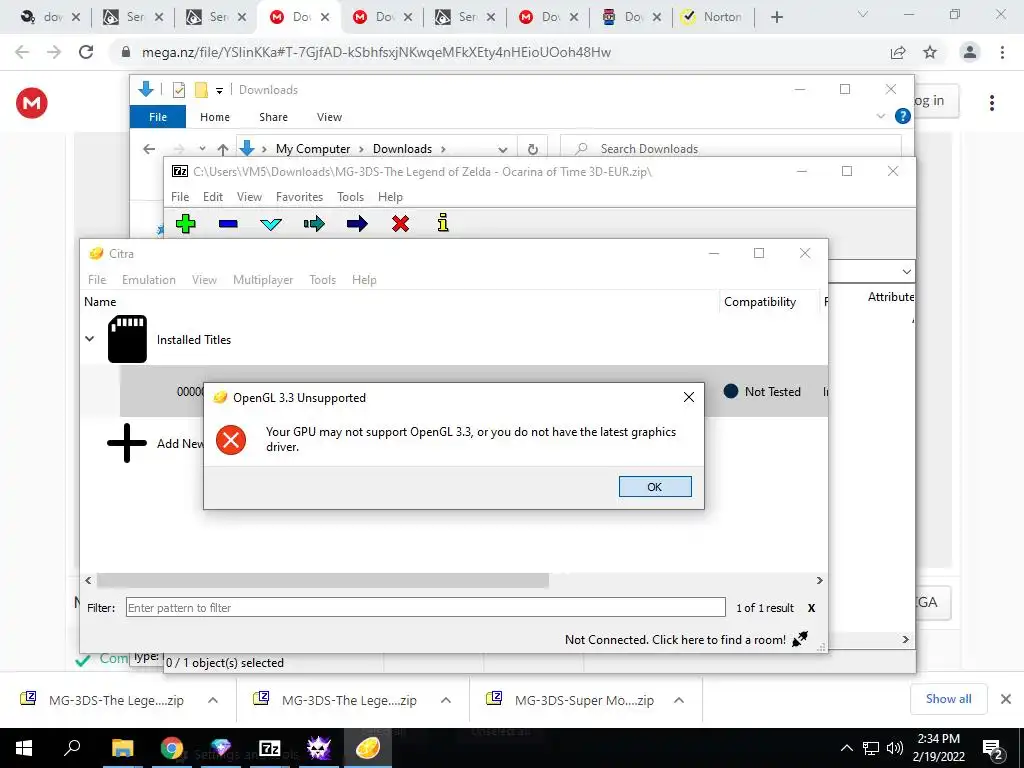Image resolution: width=1024 pixels, height=768 pixels.
Task: Click the green Add icon in 7-Zip toolbar
Action: [x=185, y=223]
